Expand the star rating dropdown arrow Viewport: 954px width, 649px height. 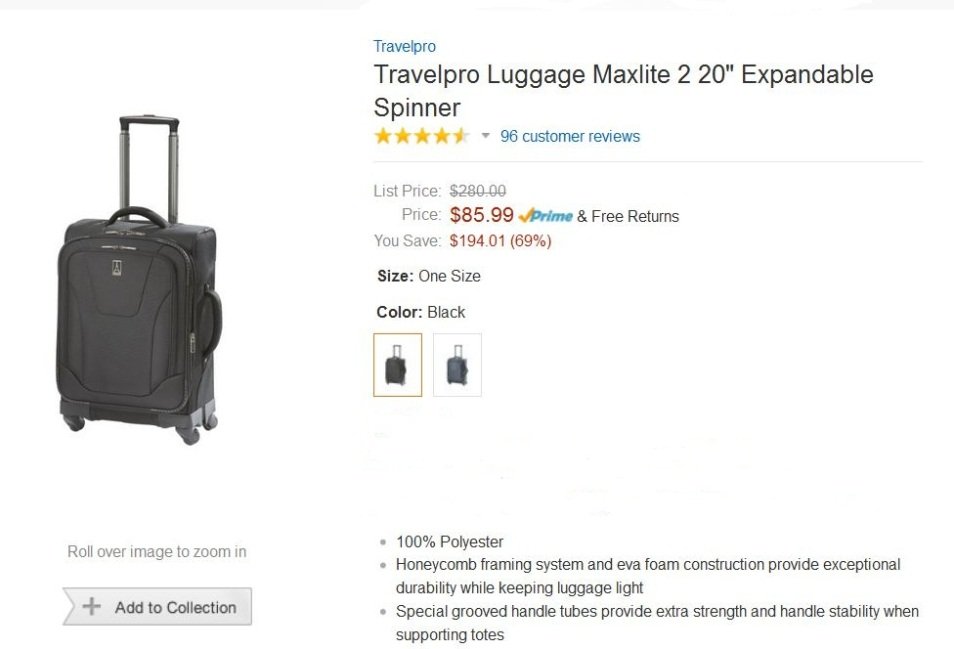(486, 136)
